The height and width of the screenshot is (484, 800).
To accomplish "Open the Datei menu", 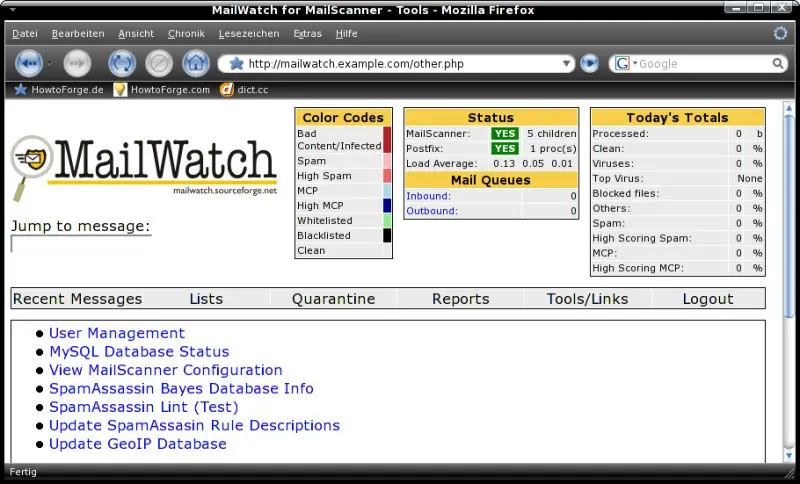I will [25, 34].
